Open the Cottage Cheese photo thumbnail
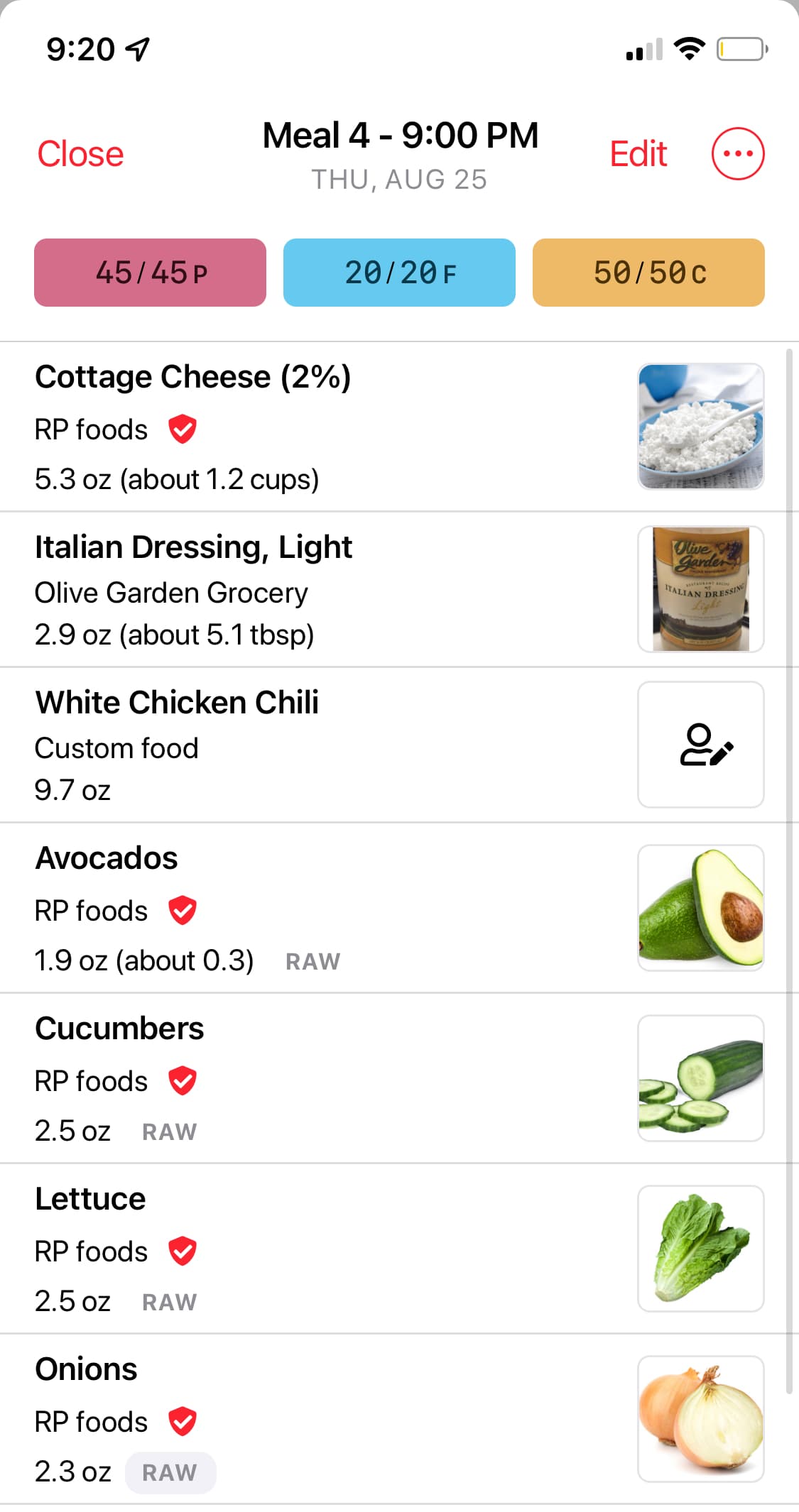Screen dimensions: 799x1512 click(x=701, y=427)
